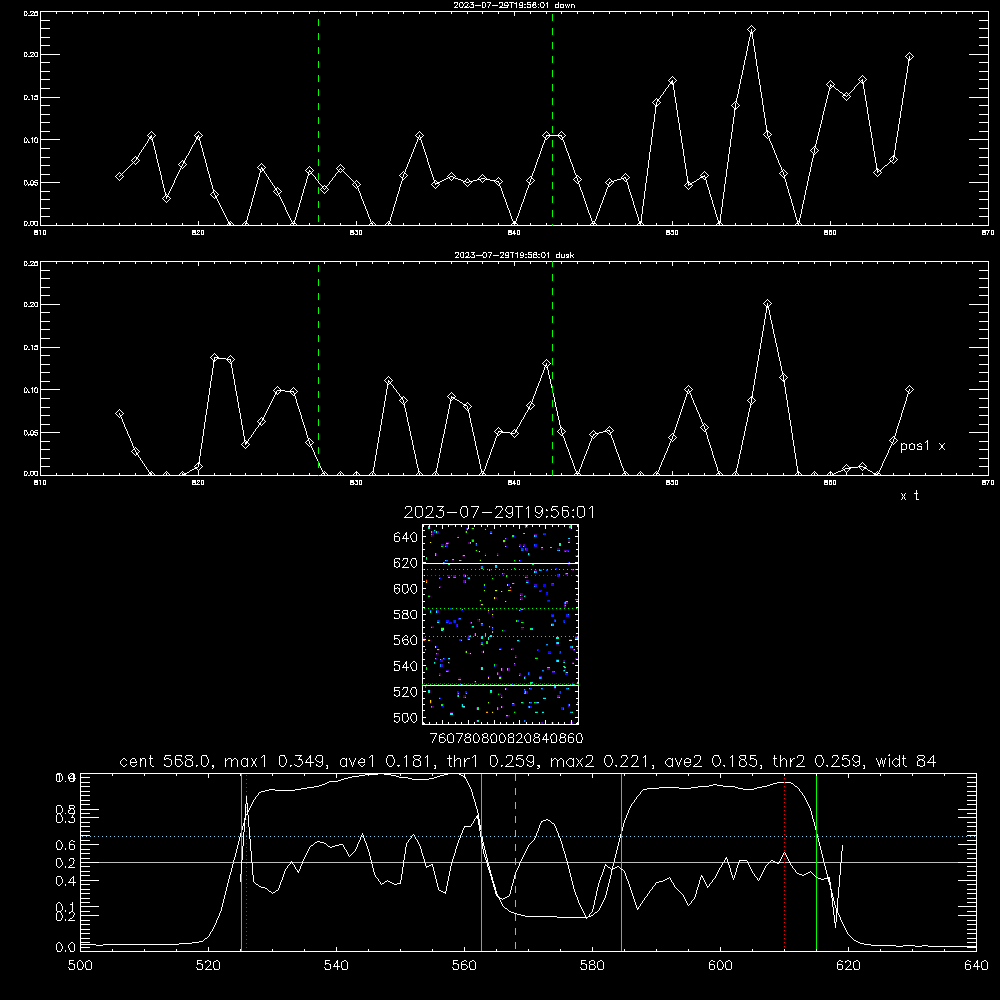Click the dotted horizontal threshold line in bottom plot
Screen dimensions: 1000x1000
[528, 836]
